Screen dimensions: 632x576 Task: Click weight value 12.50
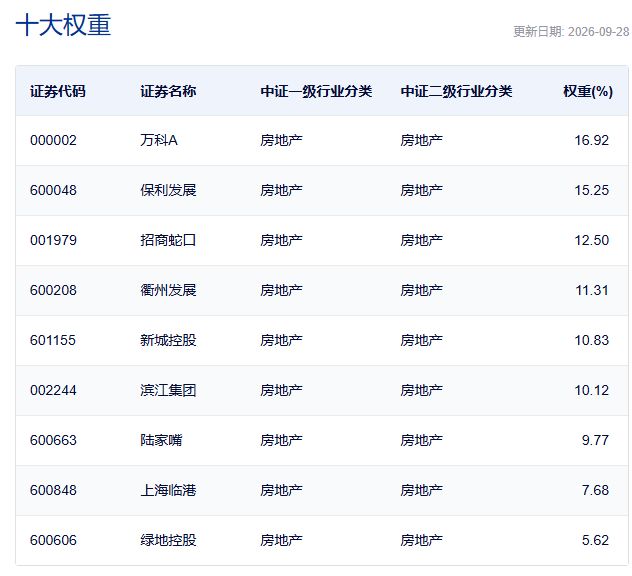[591, 240]
